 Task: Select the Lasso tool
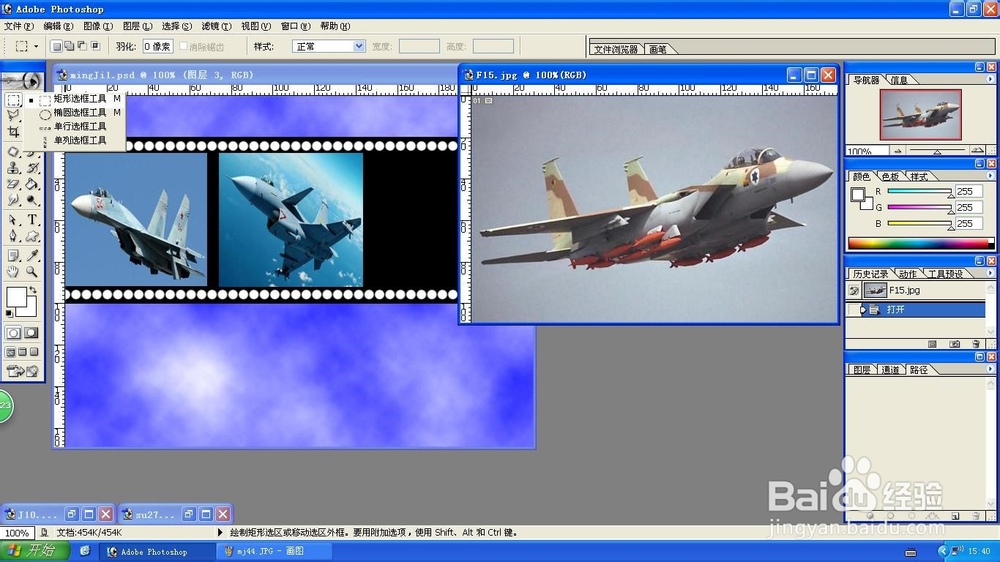tap(13, 115)
